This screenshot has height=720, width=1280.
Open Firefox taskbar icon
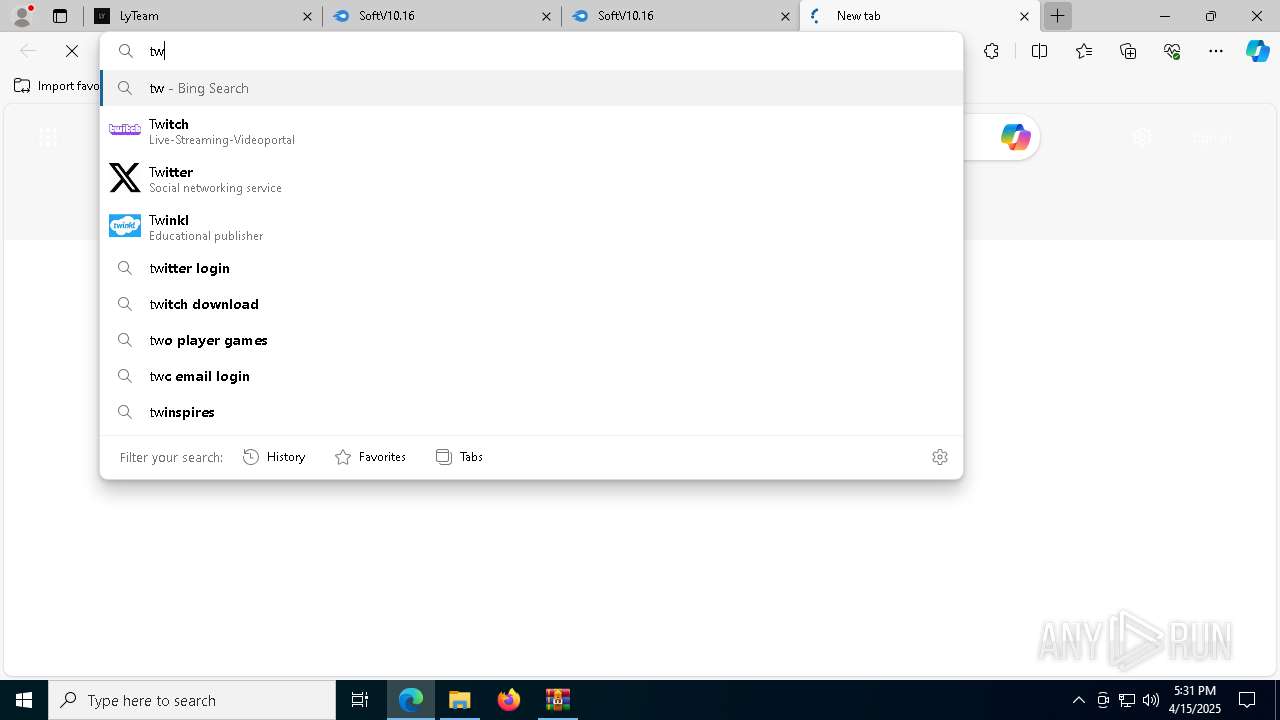tap(509, 700)
